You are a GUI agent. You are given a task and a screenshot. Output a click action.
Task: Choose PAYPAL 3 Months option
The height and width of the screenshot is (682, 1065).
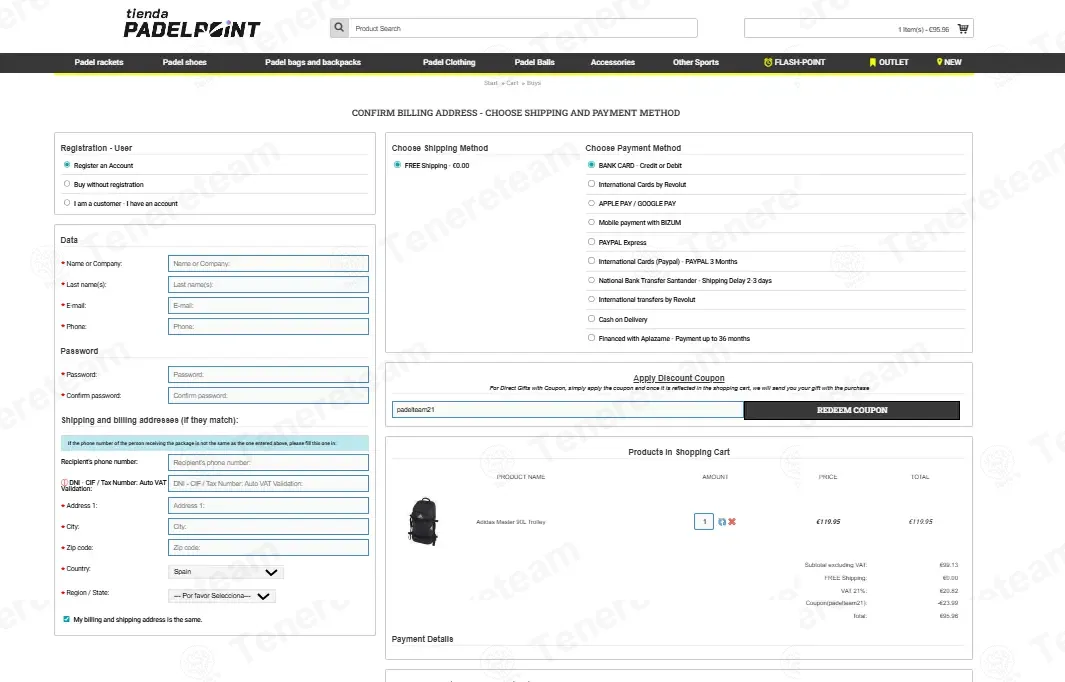[591, 261]
